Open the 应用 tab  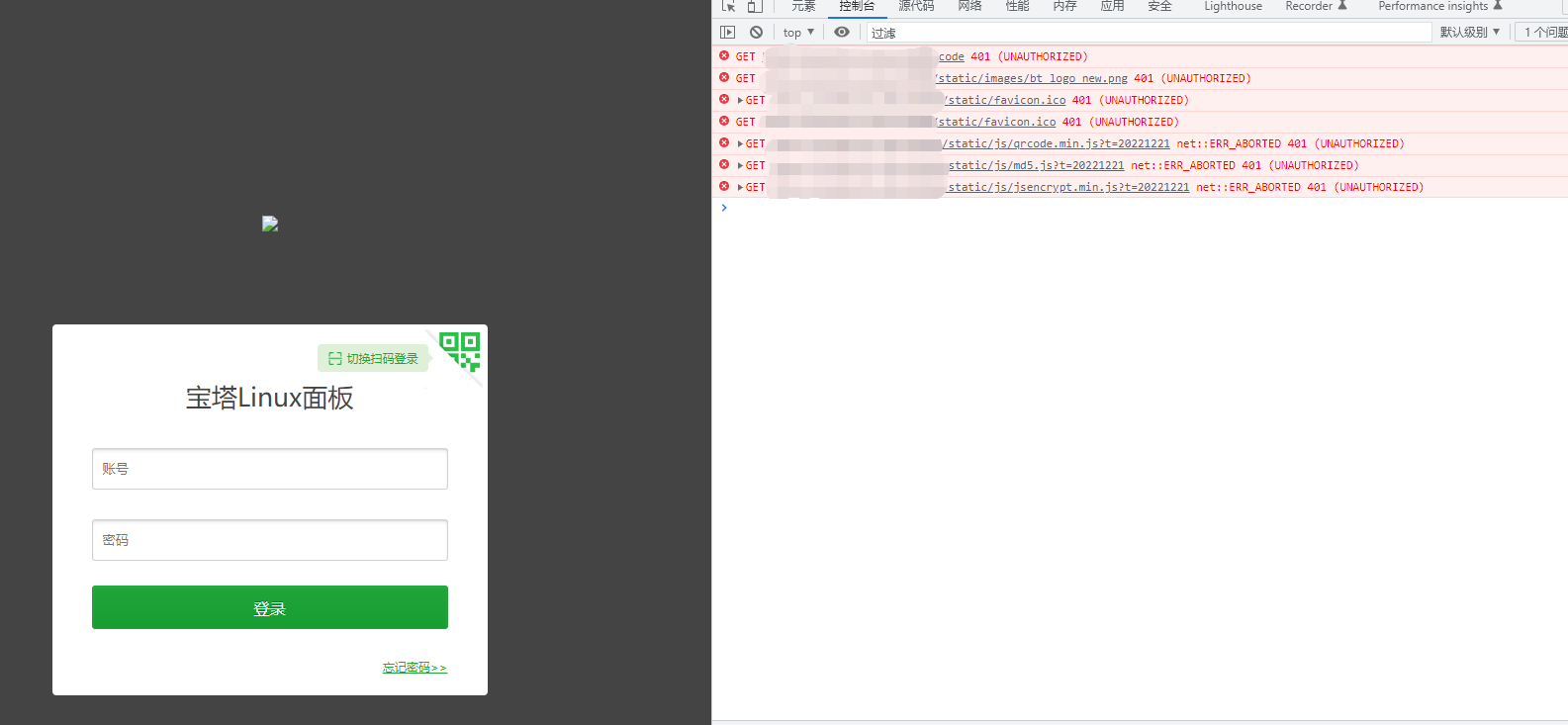coord(1112,6)
